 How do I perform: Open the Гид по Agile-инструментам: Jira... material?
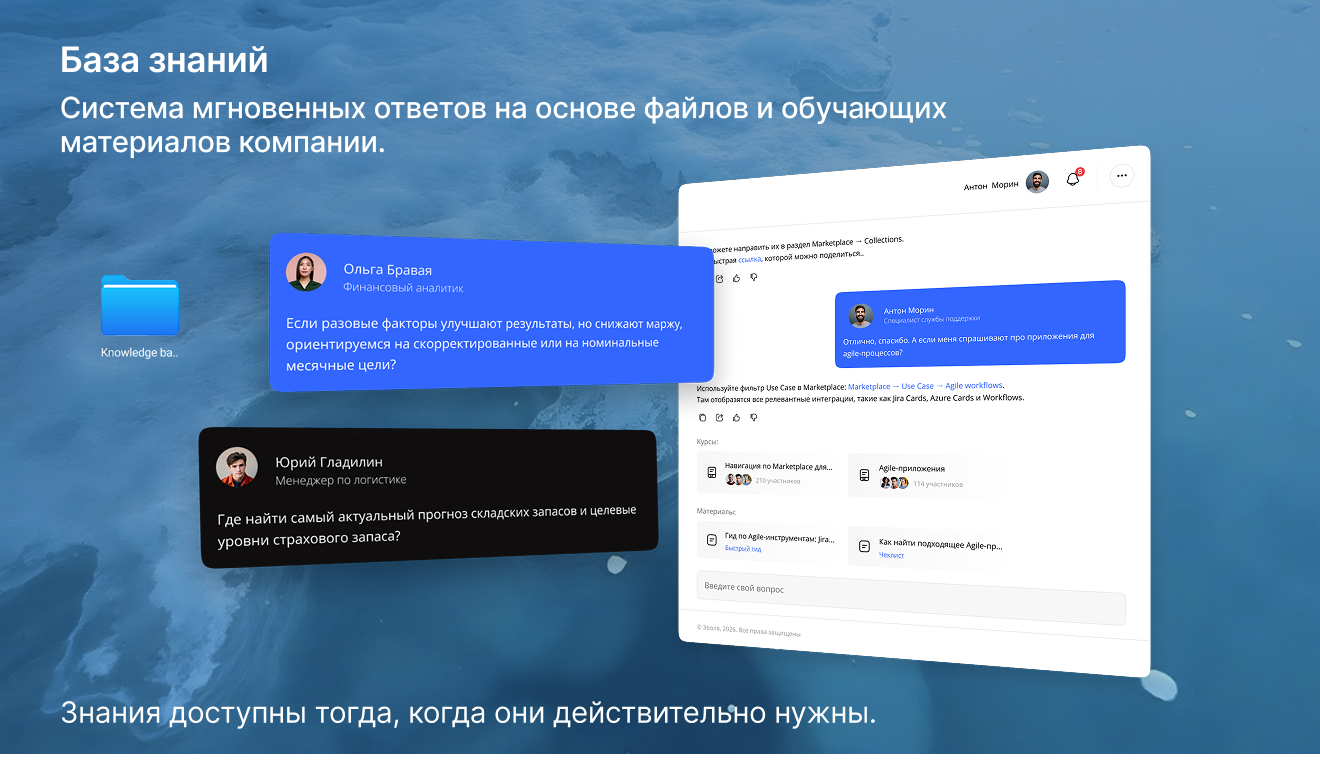[x=769, y=541]
